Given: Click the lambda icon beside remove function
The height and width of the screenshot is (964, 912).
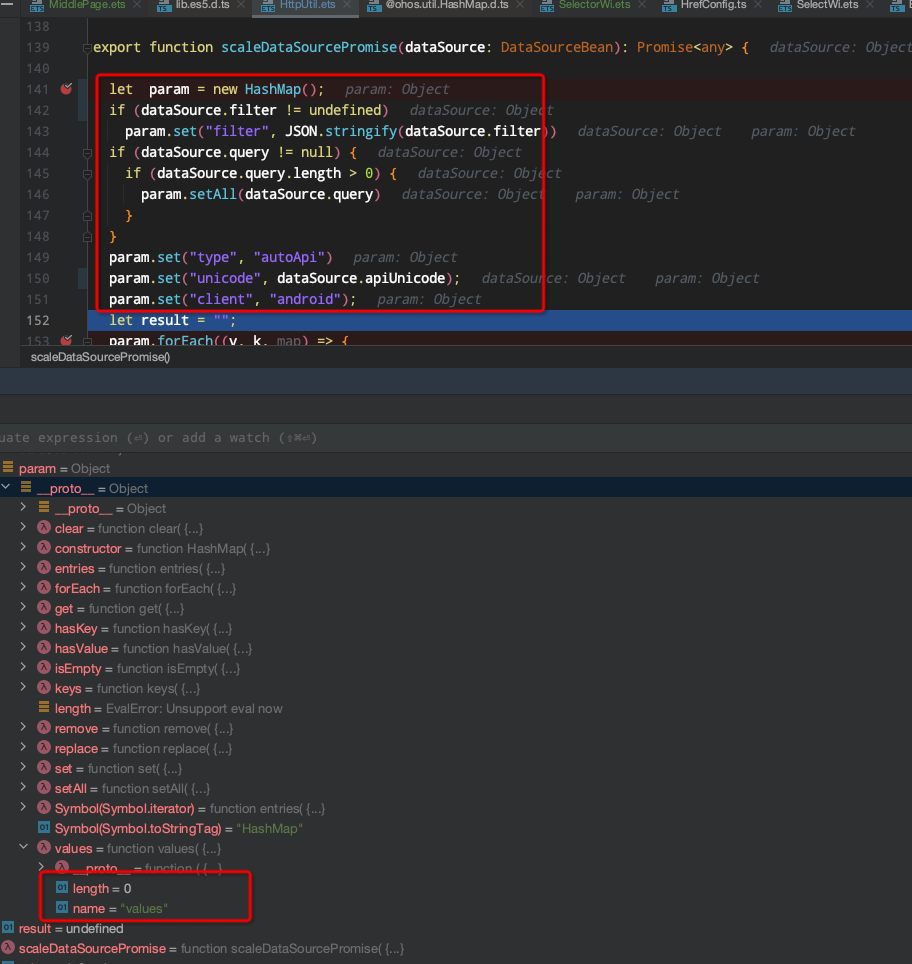Looking at the screenshot, I should coord(44,727).
